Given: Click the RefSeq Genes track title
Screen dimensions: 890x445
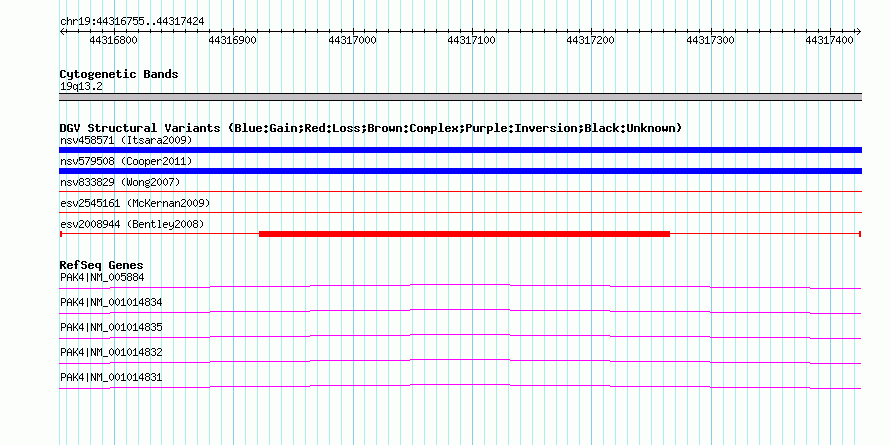Looking at the screenshot, I should click(102, 265).
